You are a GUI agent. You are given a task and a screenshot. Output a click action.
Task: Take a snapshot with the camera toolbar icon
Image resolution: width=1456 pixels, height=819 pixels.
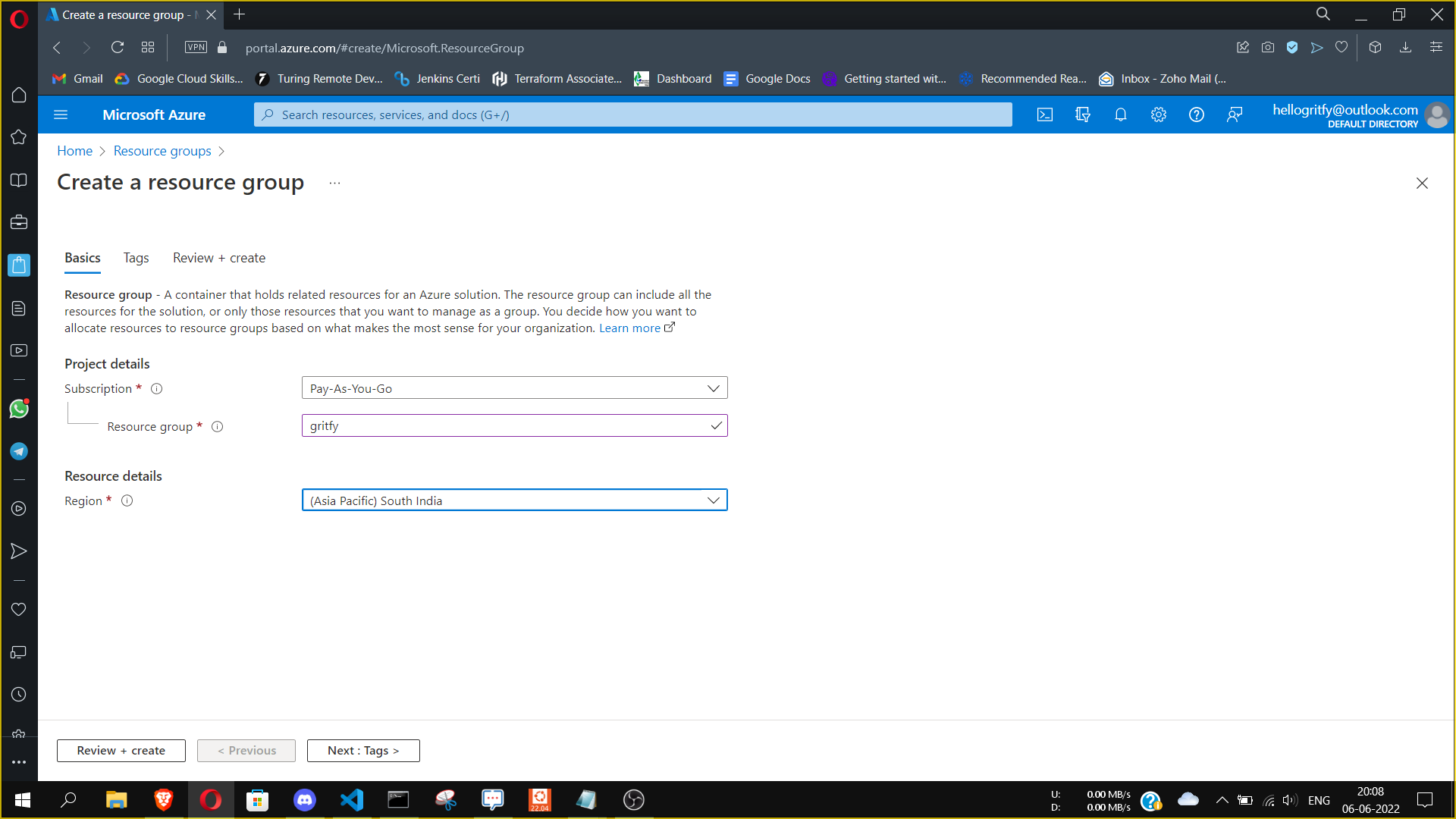[x=1267, y=47]
